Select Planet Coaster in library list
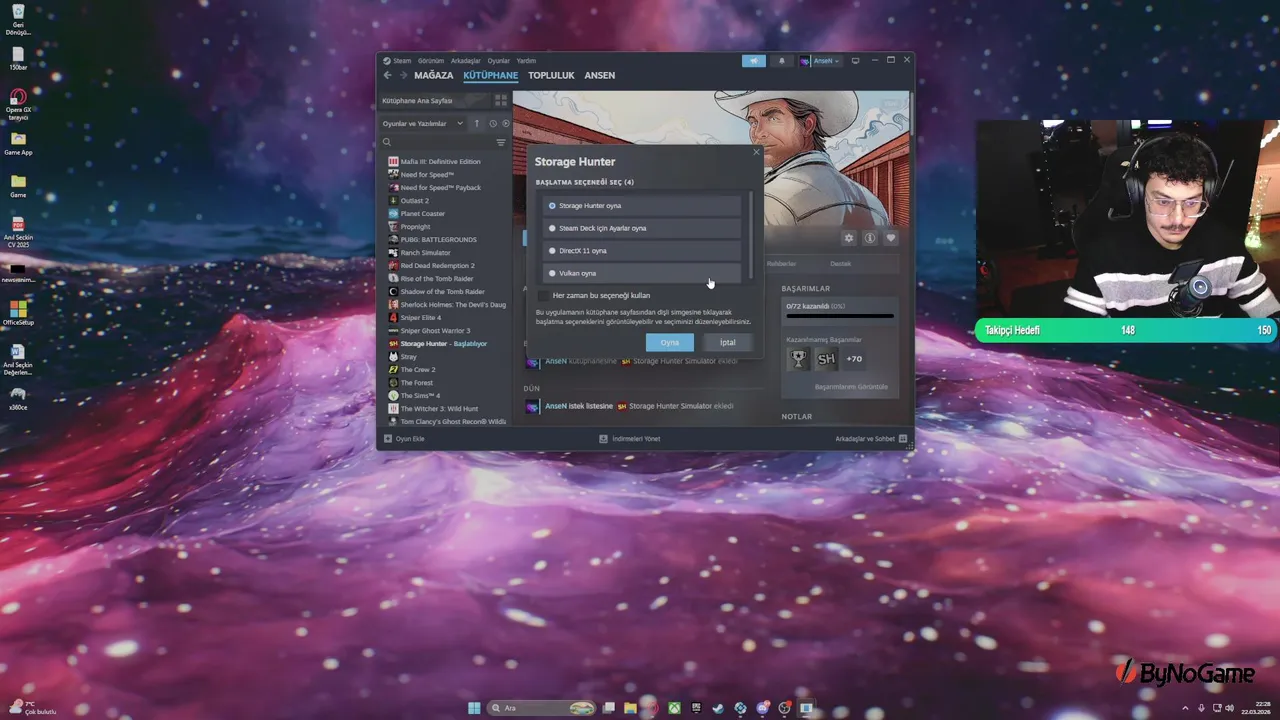Viewport: 1280px width, 720px height. (423, 213)
